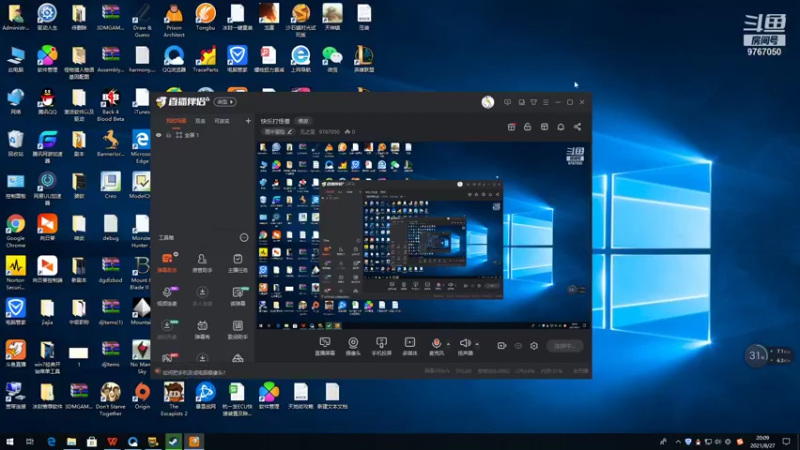Open the read-danmaku tool with the new badge
The width and height of the screenshot is (800, 450).
(238, 296)
